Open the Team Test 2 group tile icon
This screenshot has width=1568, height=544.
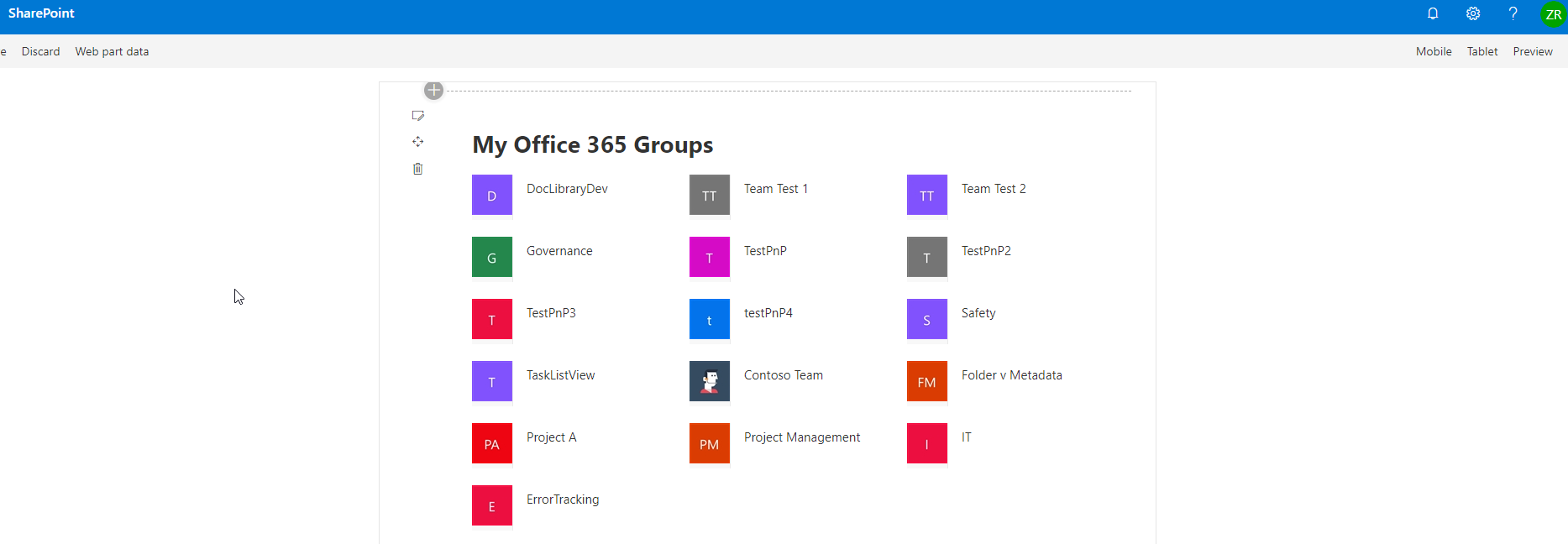tap(927, 195)
